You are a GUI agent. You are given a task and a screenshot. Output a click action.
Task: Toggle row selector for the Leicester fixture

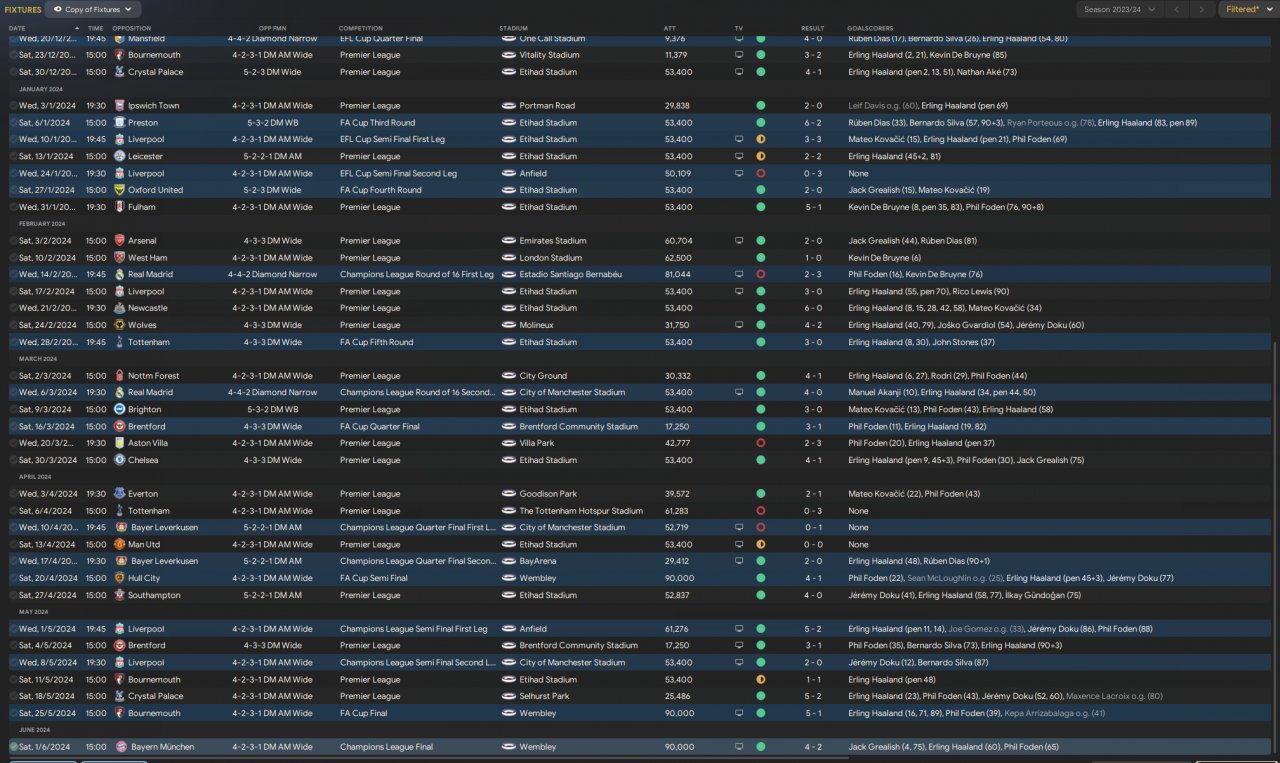tap(13, 157)
